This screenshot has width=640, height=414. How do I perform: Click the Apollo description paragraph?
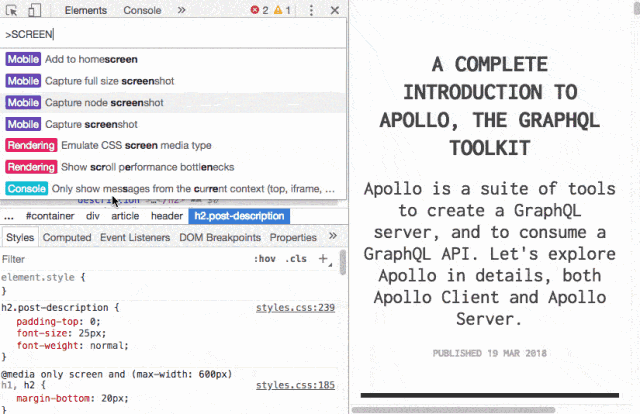point(489,254)
